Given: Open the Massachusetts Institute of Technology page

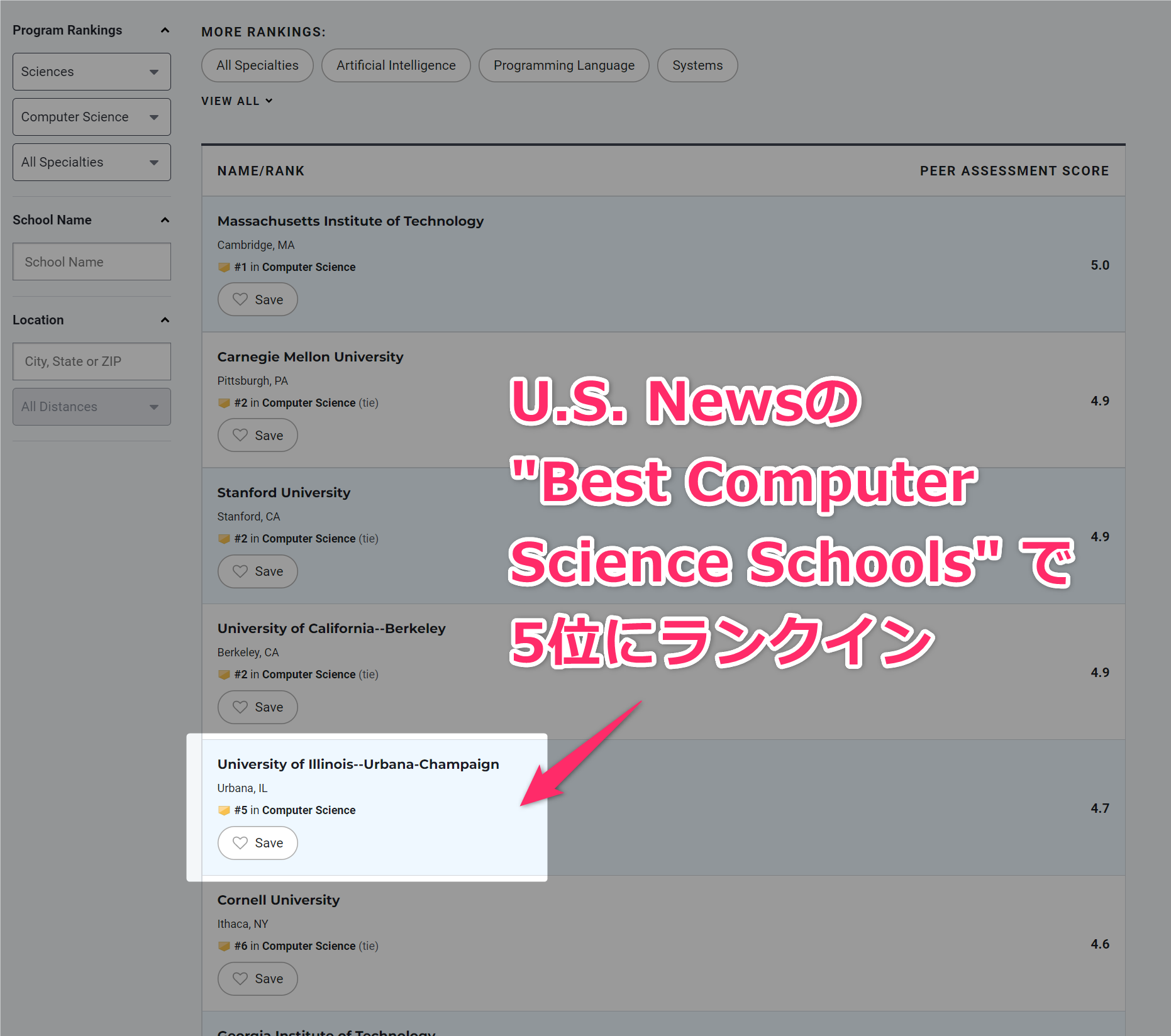Looking at the screenshot, I should point(350,221).
